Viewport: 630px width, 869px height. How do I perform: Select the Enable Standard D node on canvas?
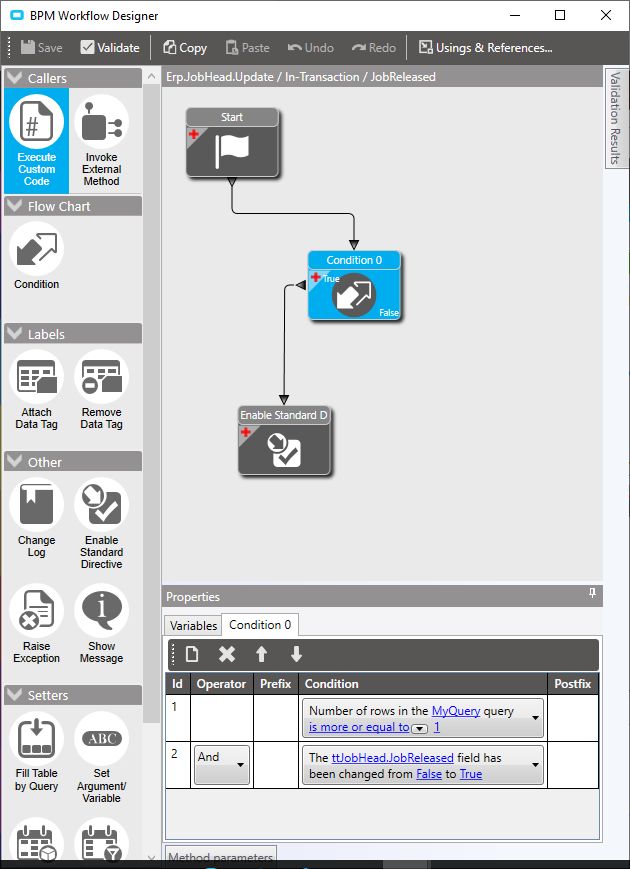tap(284, 441)
